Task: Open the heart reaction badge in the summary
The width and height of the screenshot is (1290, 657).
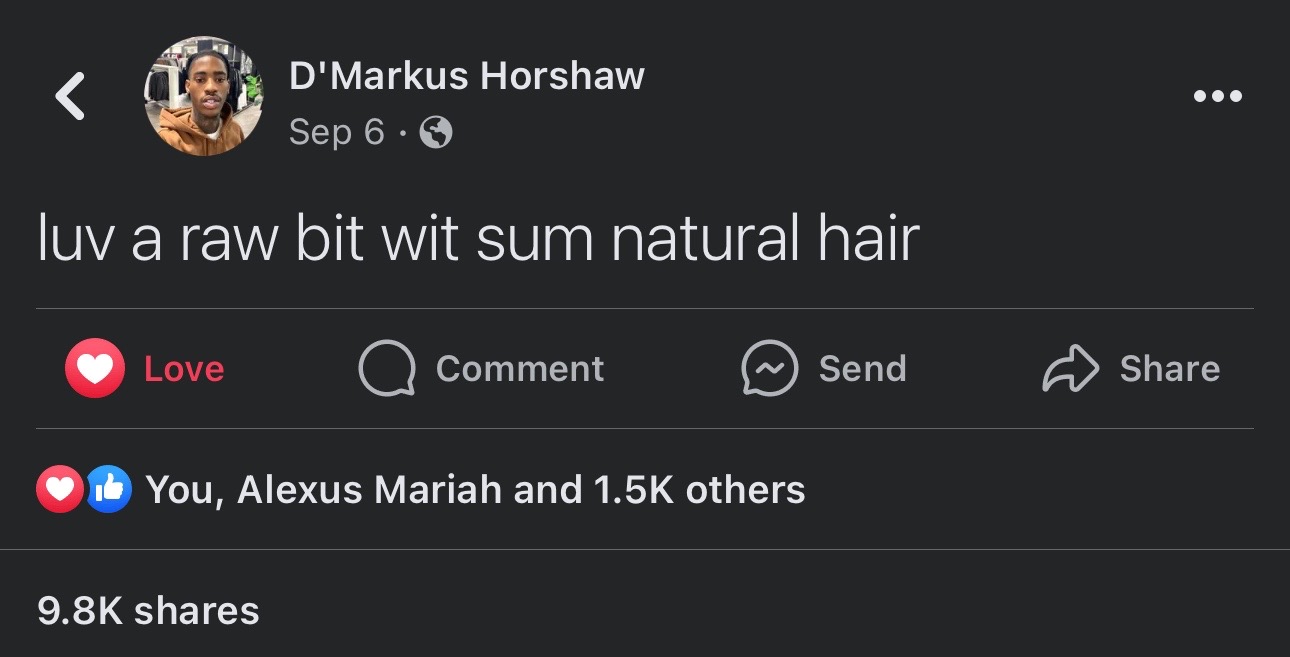Action: point(60,489)
